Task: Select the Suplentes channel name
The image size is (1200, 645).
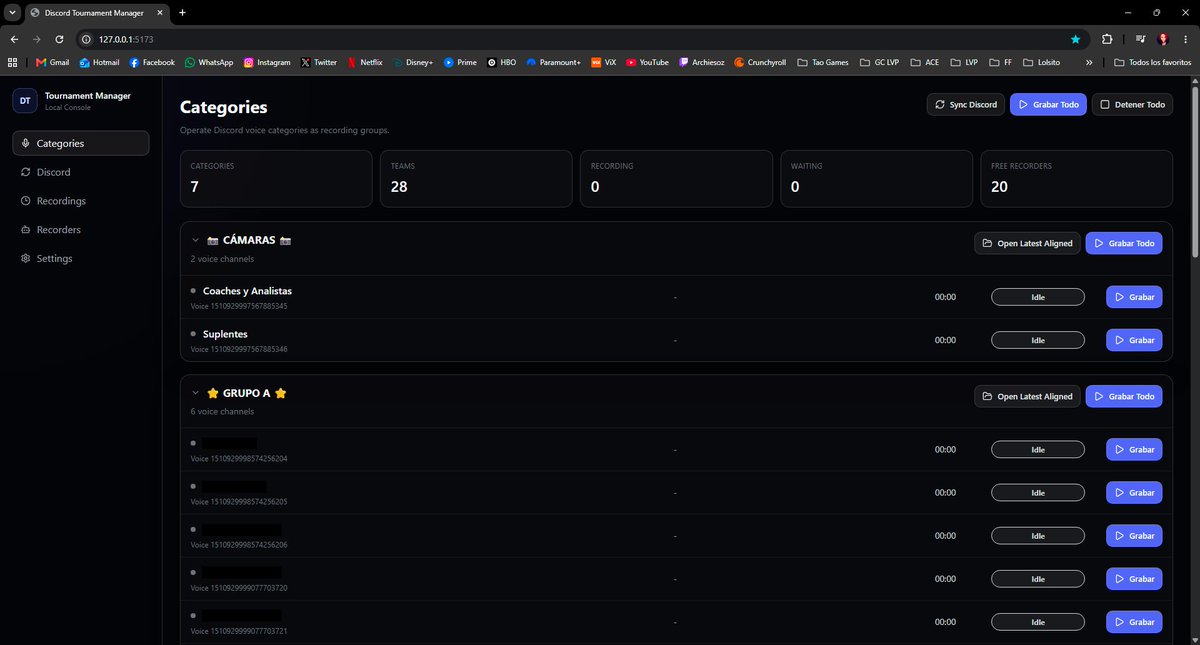Action: coord(225,334)
